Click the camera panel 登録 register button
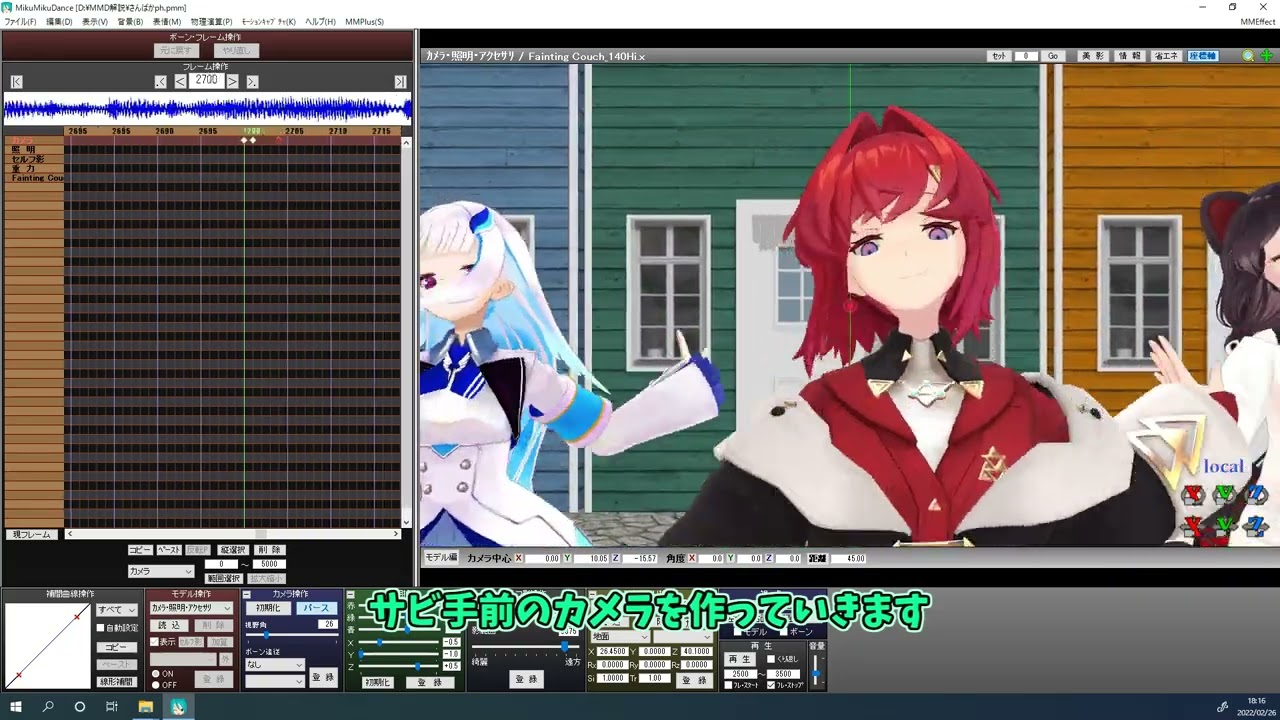Image resolution: width=1280 pixels, height=720 pixels. point(322,677)
